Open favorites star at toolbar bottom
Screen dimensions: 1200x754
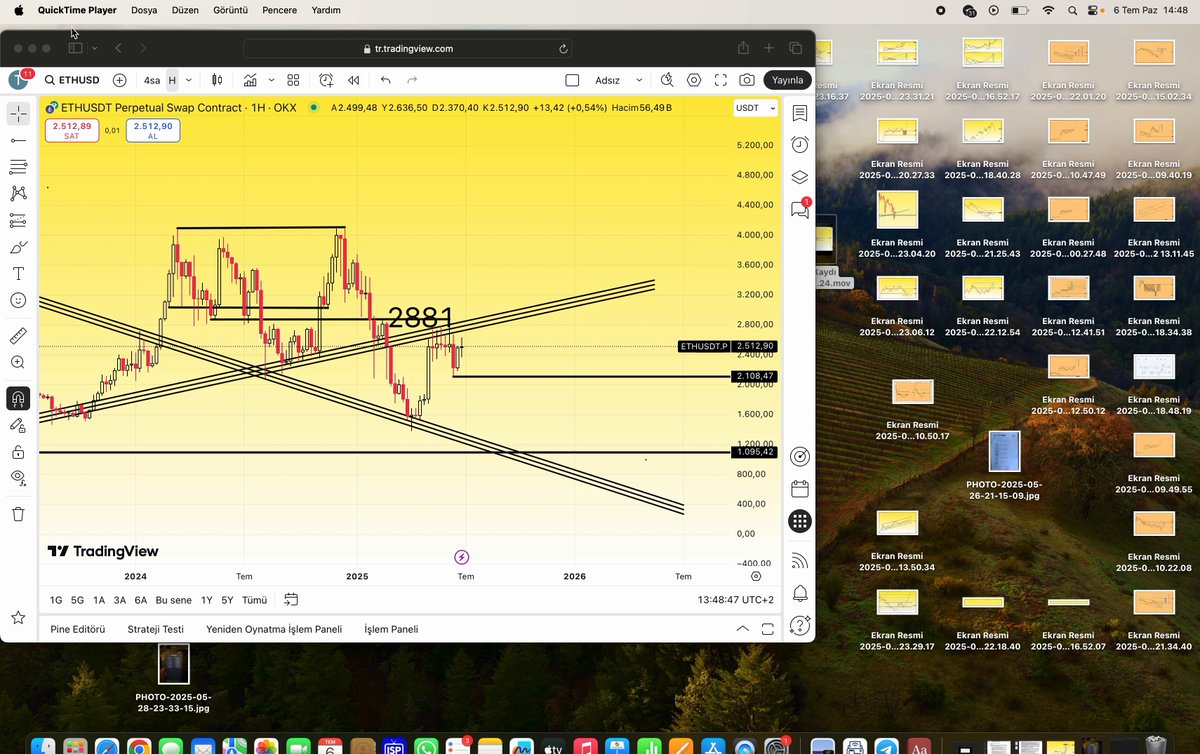pos(18,618)
